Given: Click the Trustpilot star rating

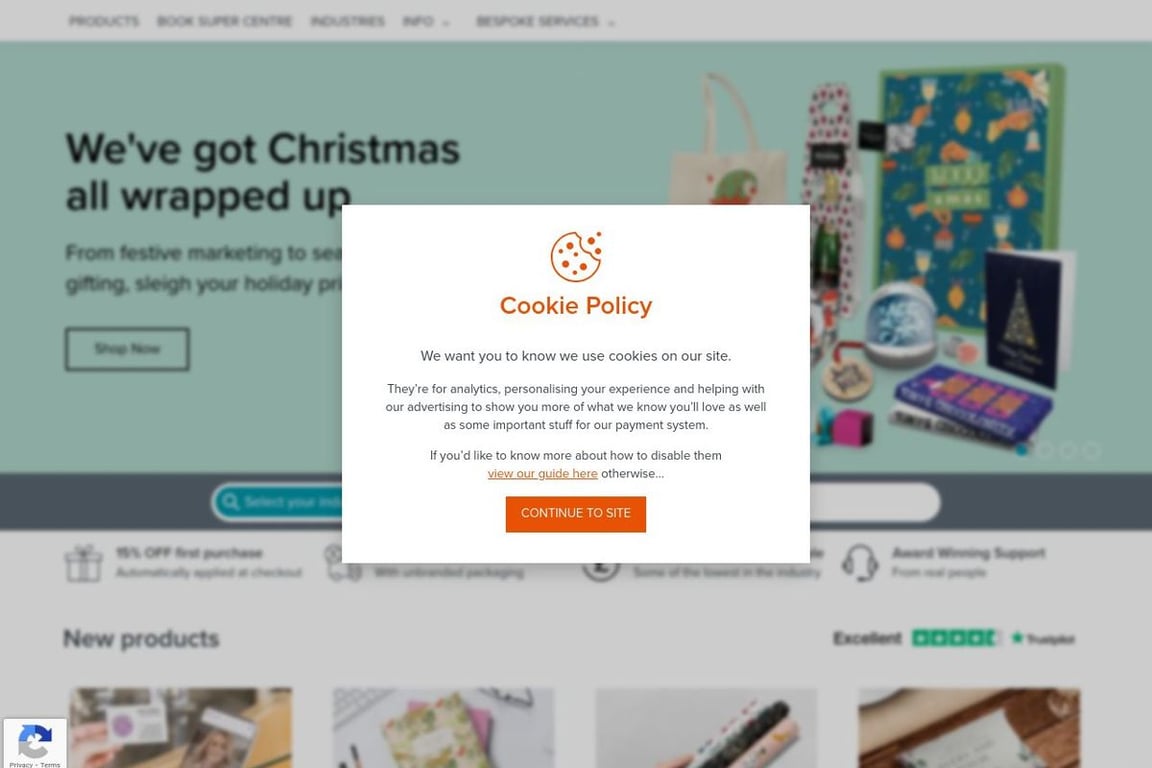Looking at the screenshot, I should (956, 638).
